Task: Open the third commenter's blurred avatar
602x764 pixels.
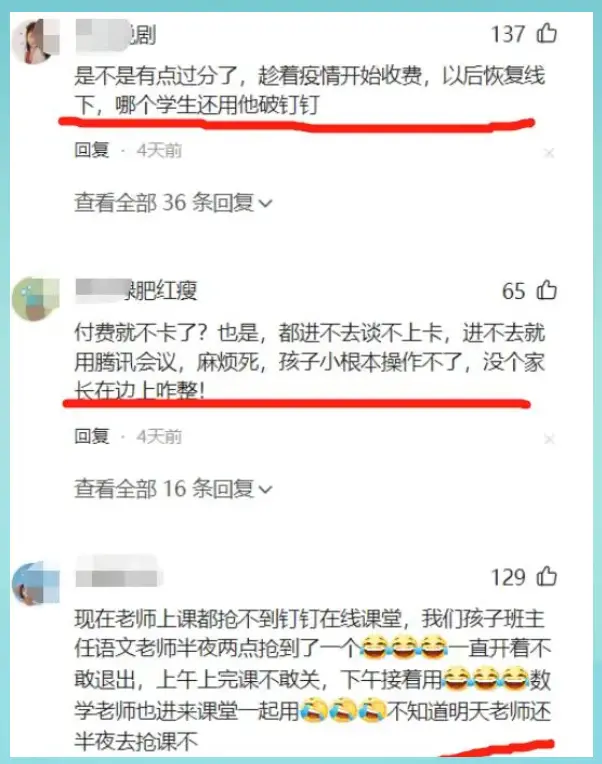Action: [36, 582]
